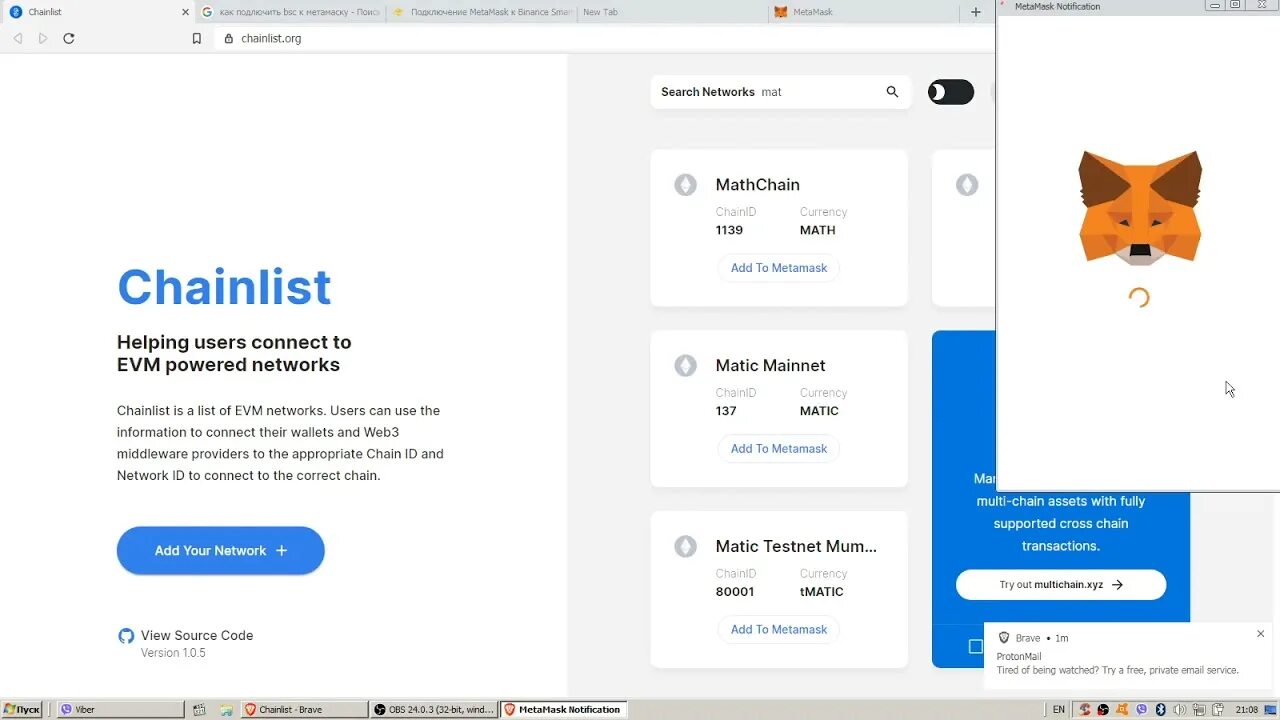Click the MATH currency label
Screen dimensions: 1280x720
click(818, 230)
